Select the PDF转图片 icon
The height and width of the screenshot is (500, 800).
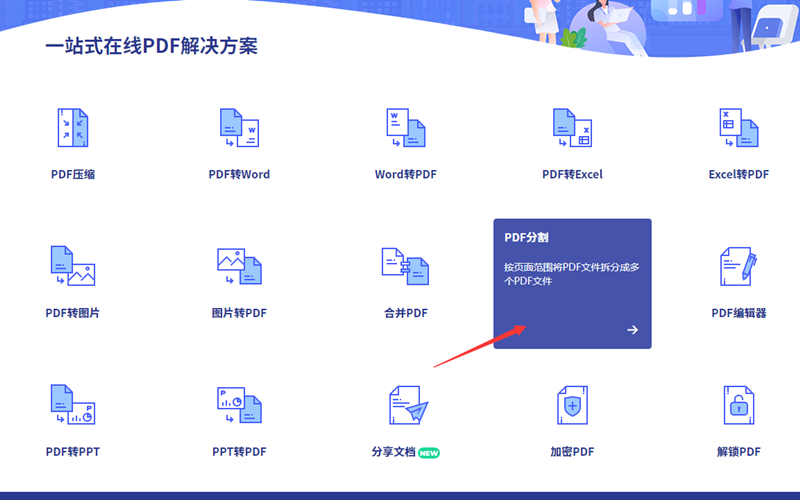72,266
